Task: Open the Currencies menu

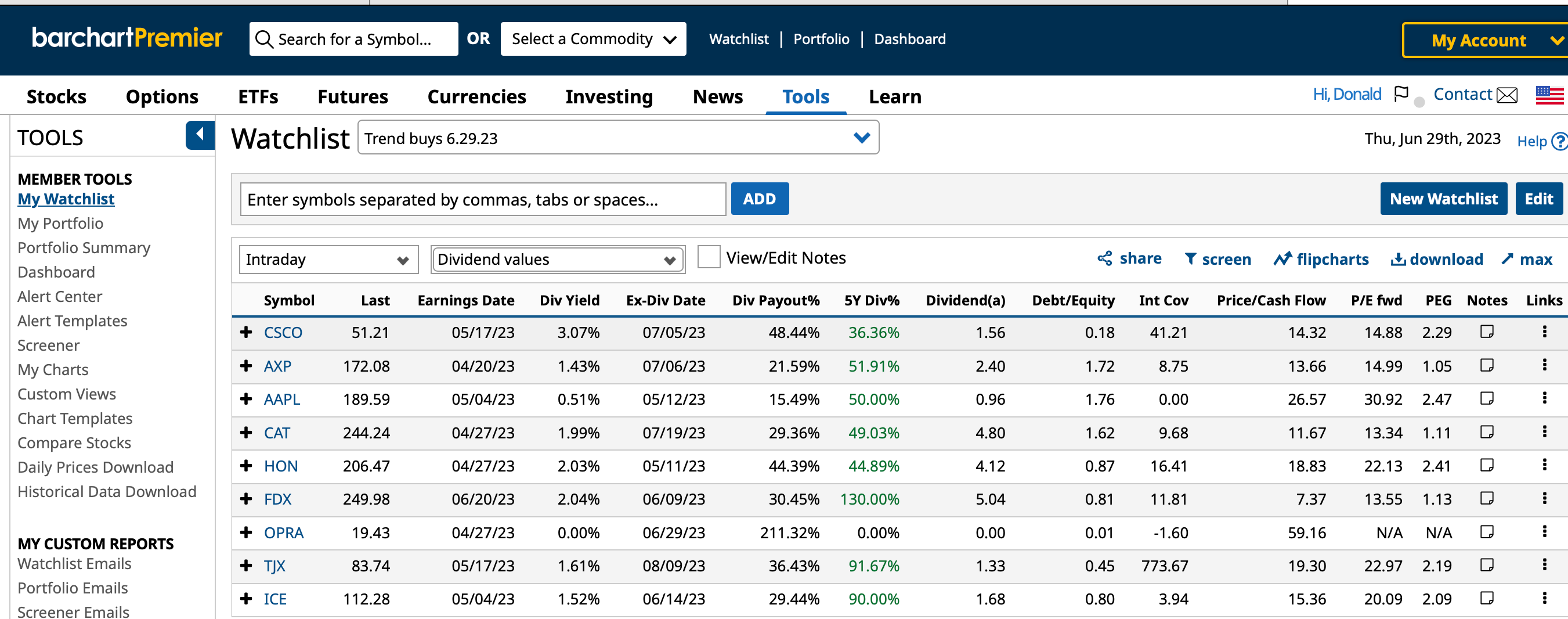Action: 476,97
